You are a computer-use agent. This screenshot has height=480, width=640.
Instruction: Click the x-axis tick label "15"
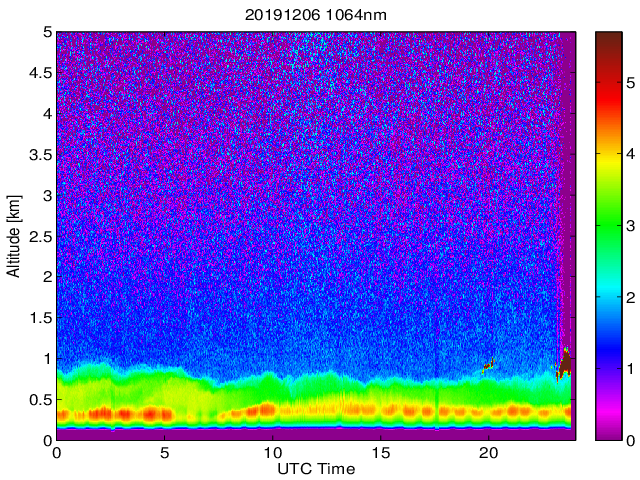[x=380, y=453]
